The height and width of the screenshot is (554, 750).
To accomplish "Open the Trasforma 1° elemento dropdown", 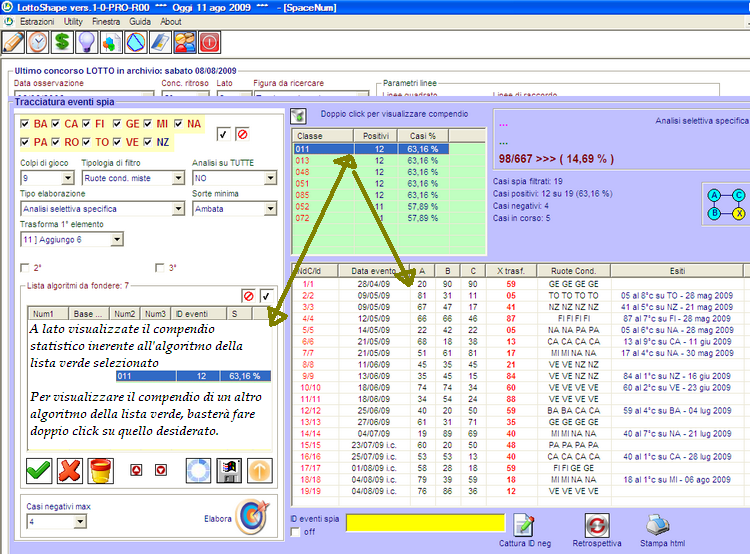I will click(117, 239).
